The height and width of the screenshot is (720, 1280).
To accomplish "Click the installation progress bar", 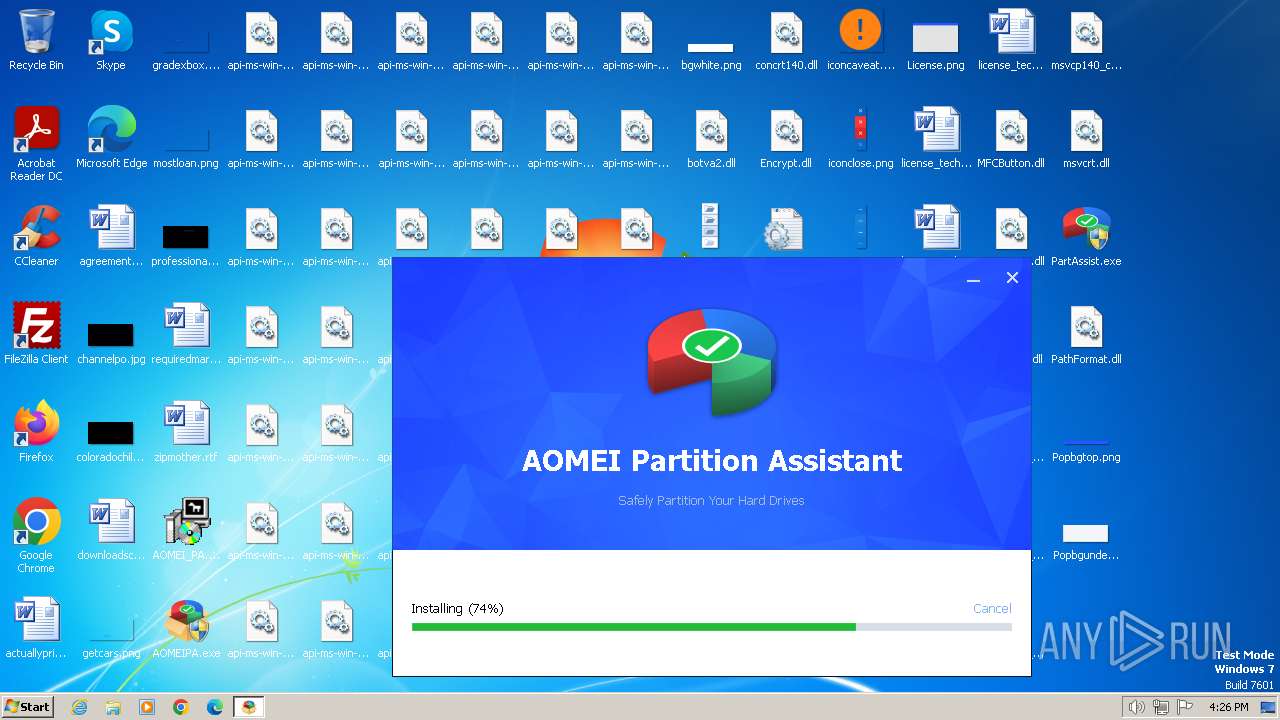I will (x=711, y=627).
